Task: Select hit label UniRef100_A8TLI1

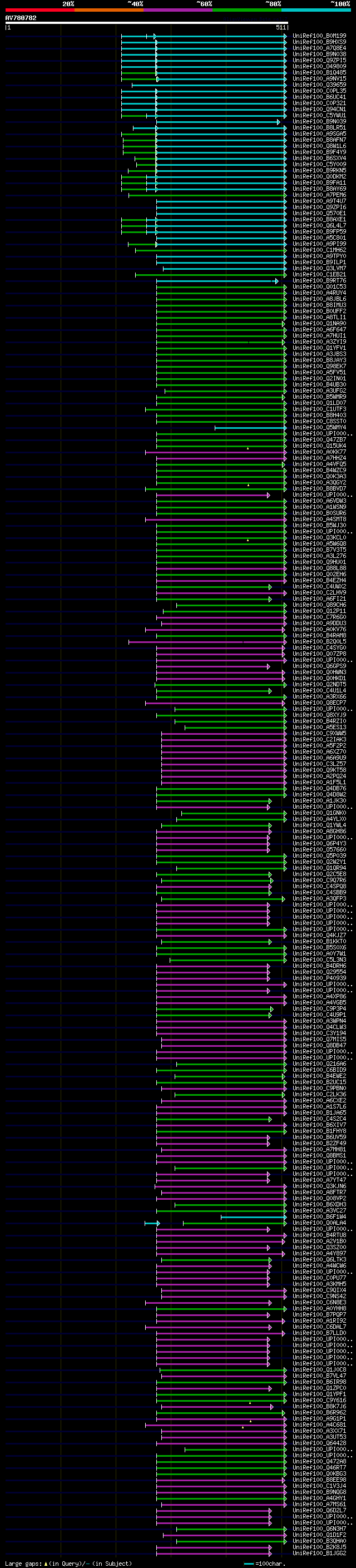Action: pos(319,317)
